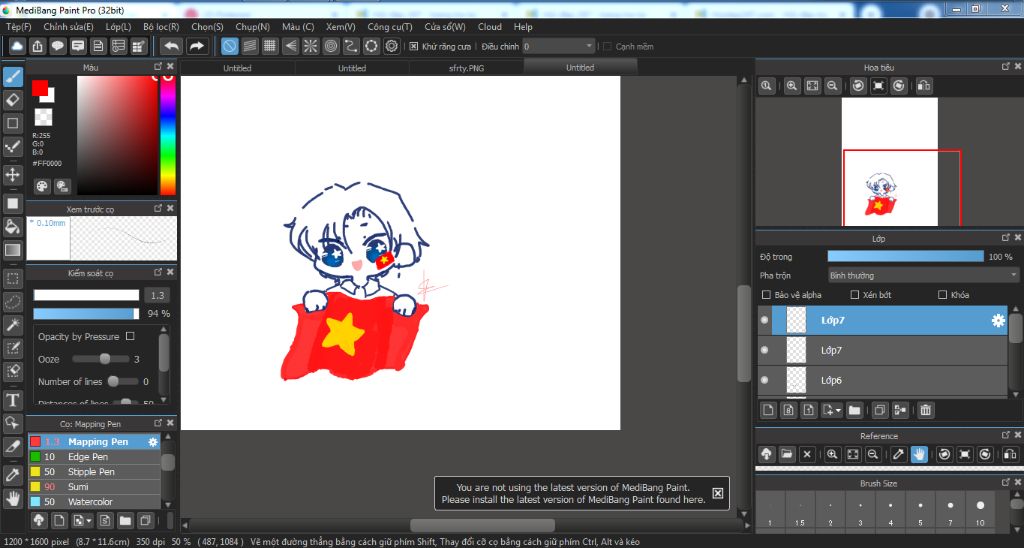Switch to the sfrty.PNG tab
This screenshot has width=1024, height=548.
tap(466, 68)
